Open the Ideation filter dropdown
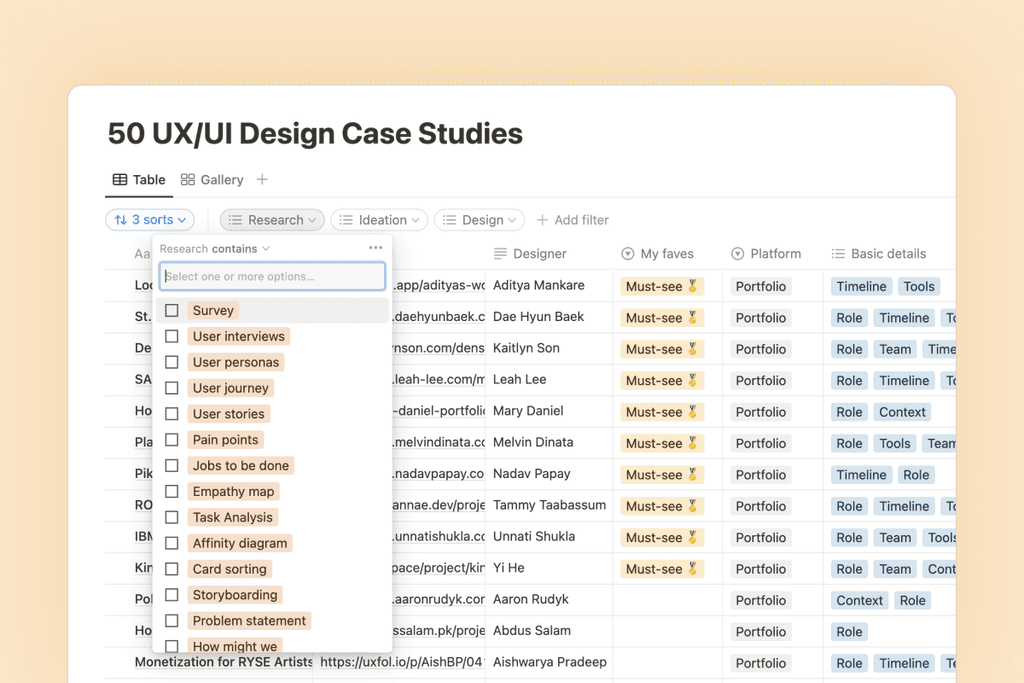 tap(379, 220)
